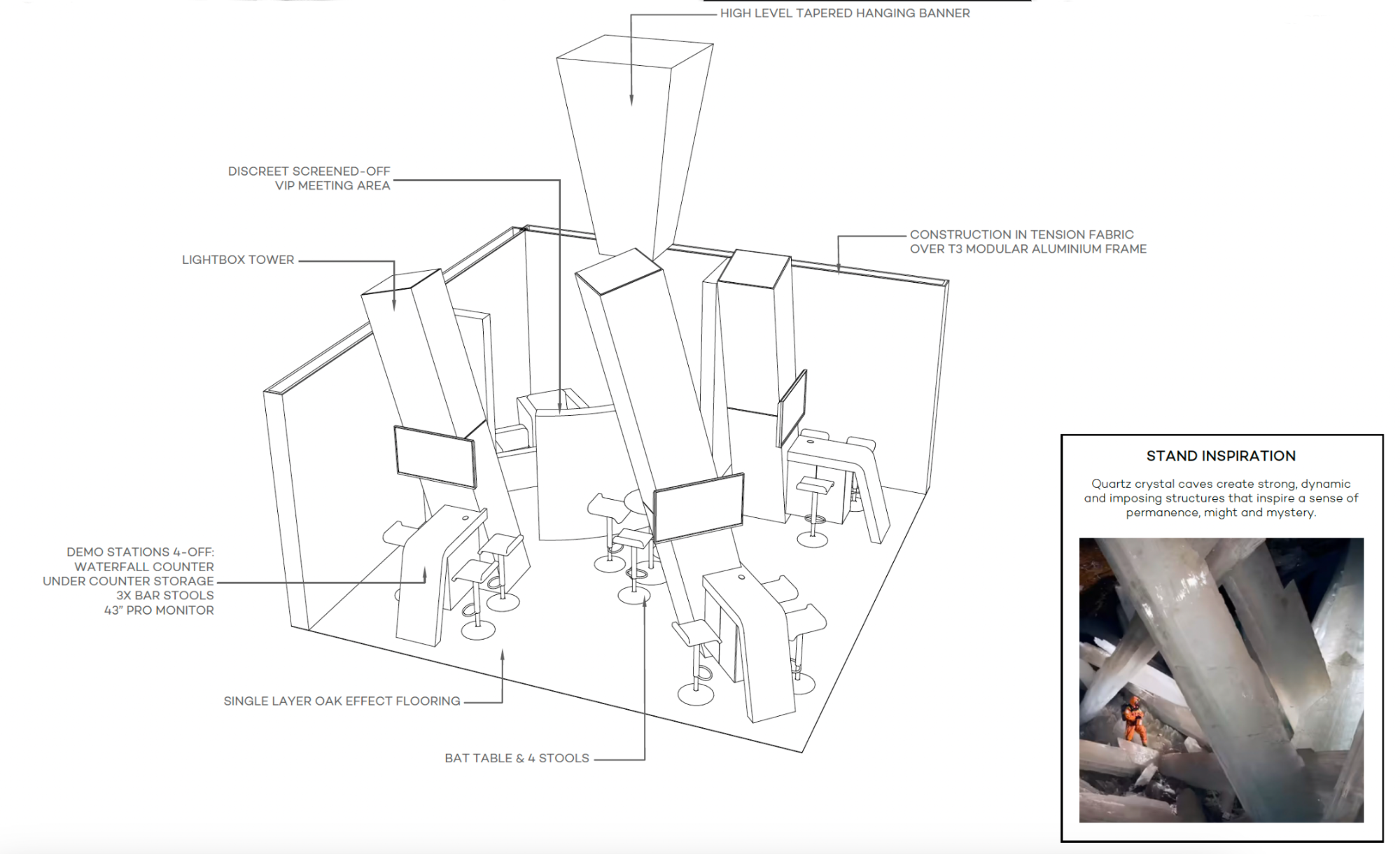Viewport: 1400px width, 854px height.
Task: Click the 'DEMO STATIONS 4-OFF:' label
Action: 140,552
